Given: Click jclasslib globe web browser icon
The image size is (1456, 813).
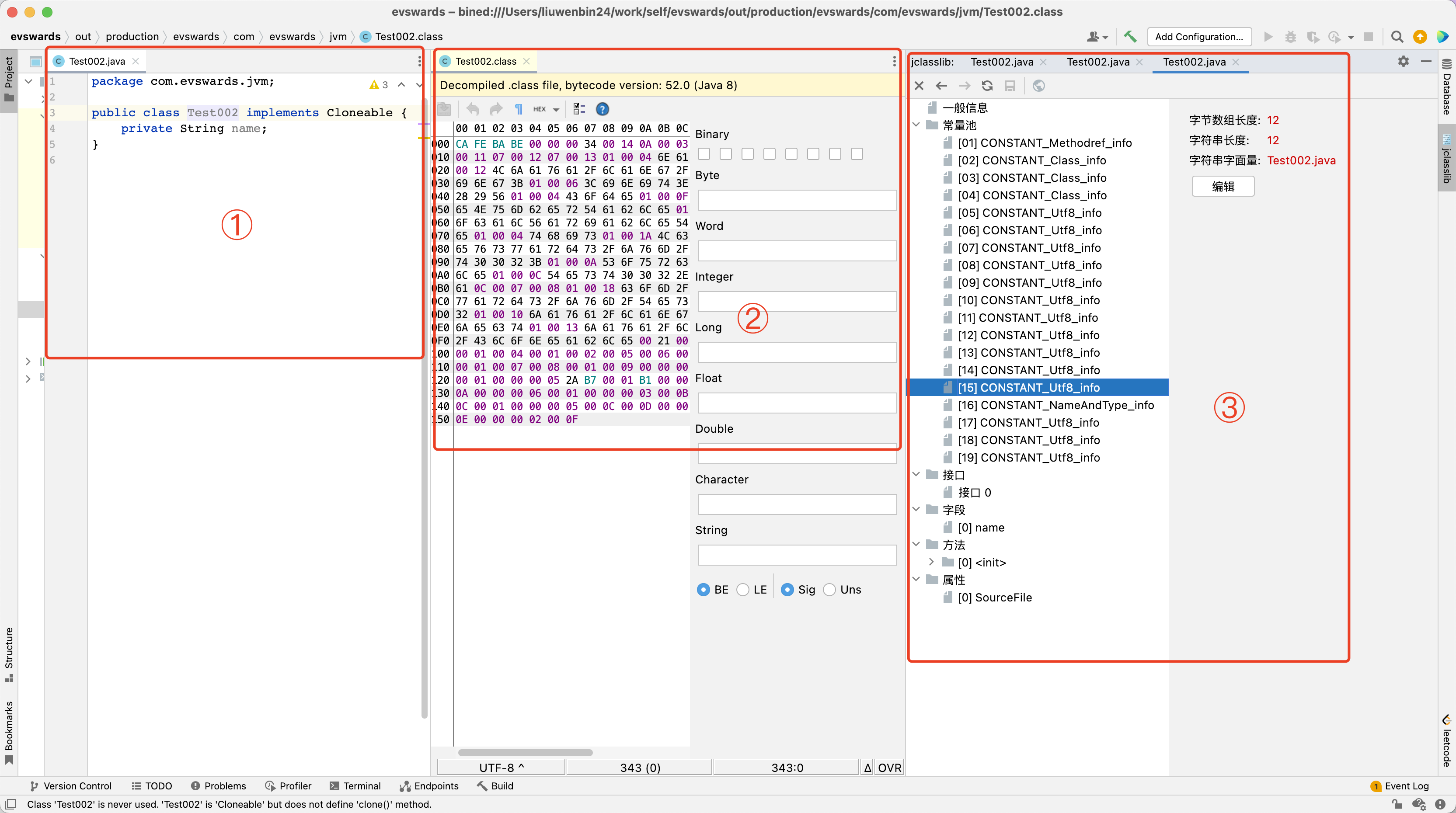Looking at the screenshot, I should coord(1039,86).
